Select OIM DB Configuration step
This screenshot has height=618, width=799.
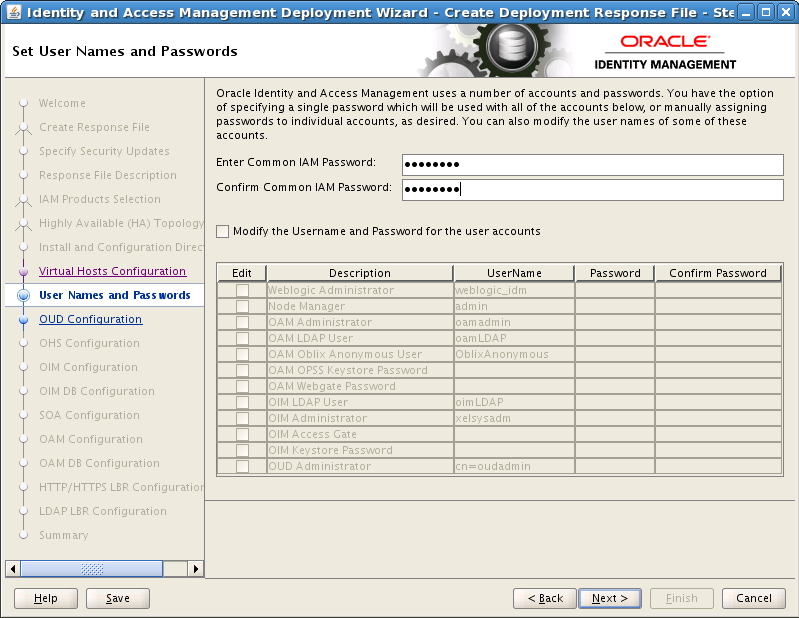pos(97,391)
